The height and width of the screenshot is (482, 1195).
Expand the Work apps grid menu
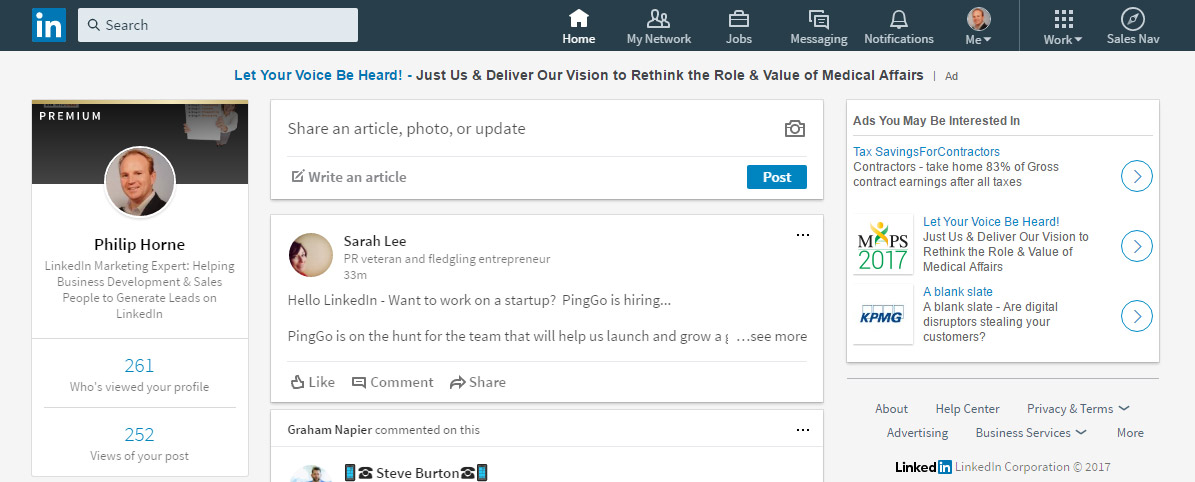coord(1063,26)
